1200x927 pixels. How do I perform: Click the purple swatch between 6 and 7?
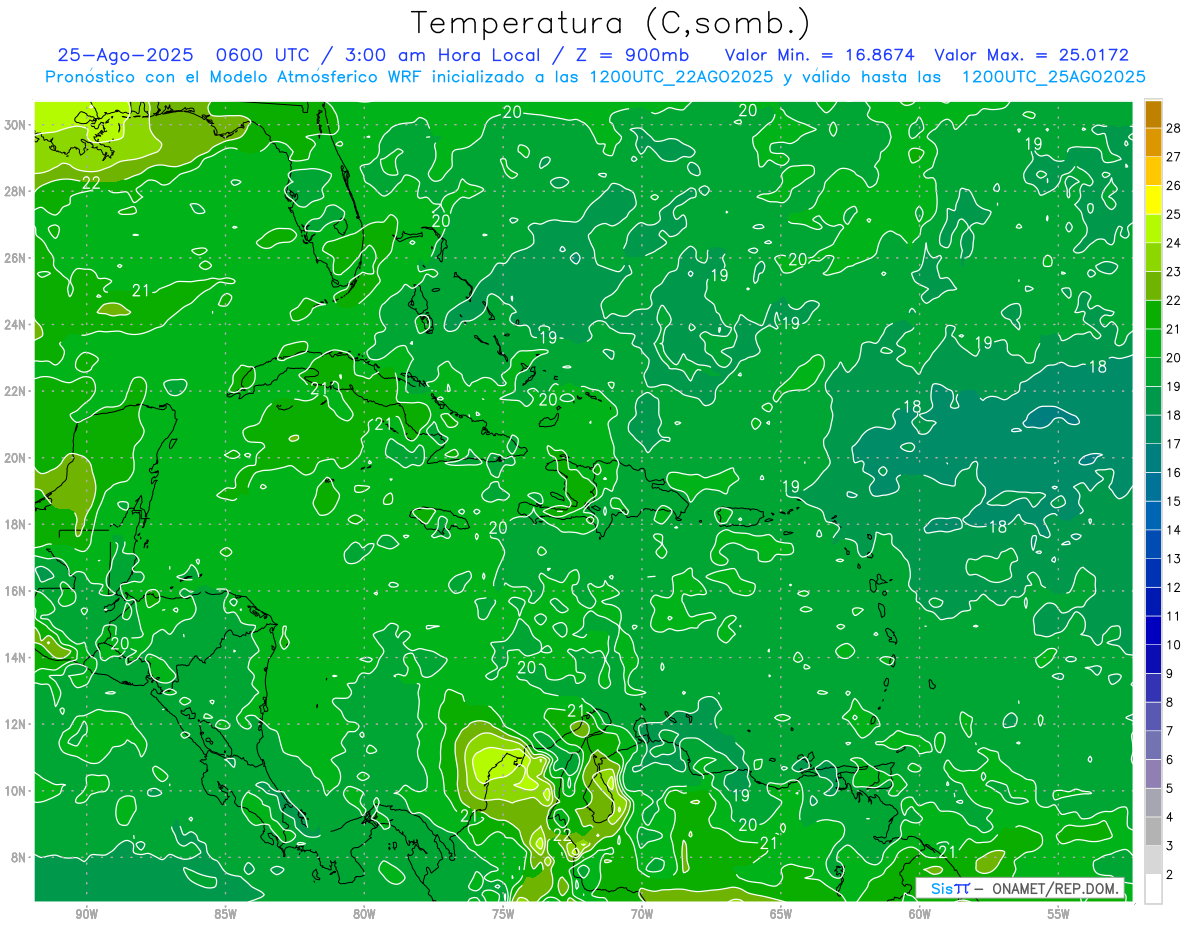tap(1153, 746)
